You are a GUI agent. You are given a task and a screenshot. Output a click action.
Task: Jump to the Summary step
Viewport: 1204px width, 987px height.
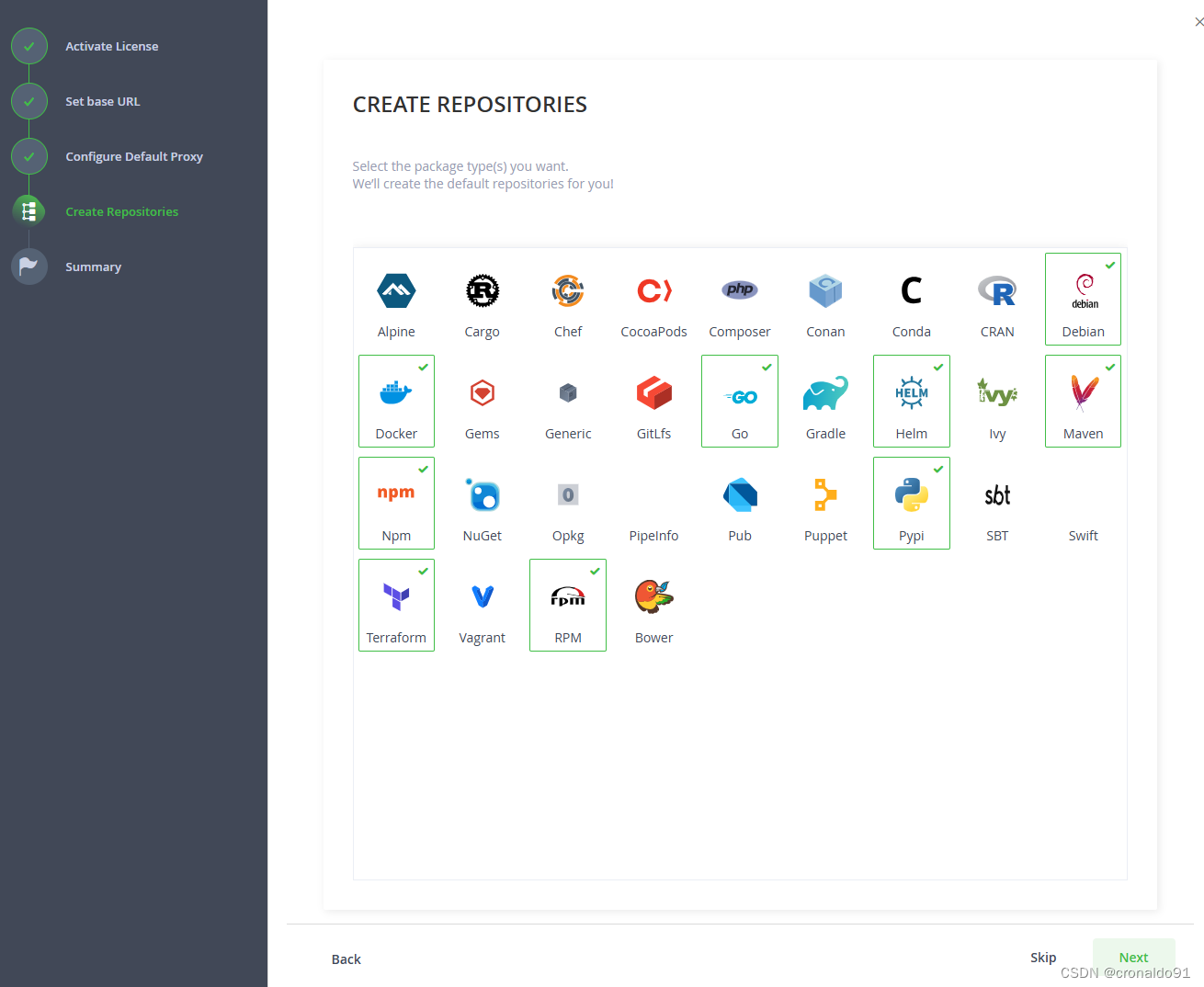[x=93, y=267]
